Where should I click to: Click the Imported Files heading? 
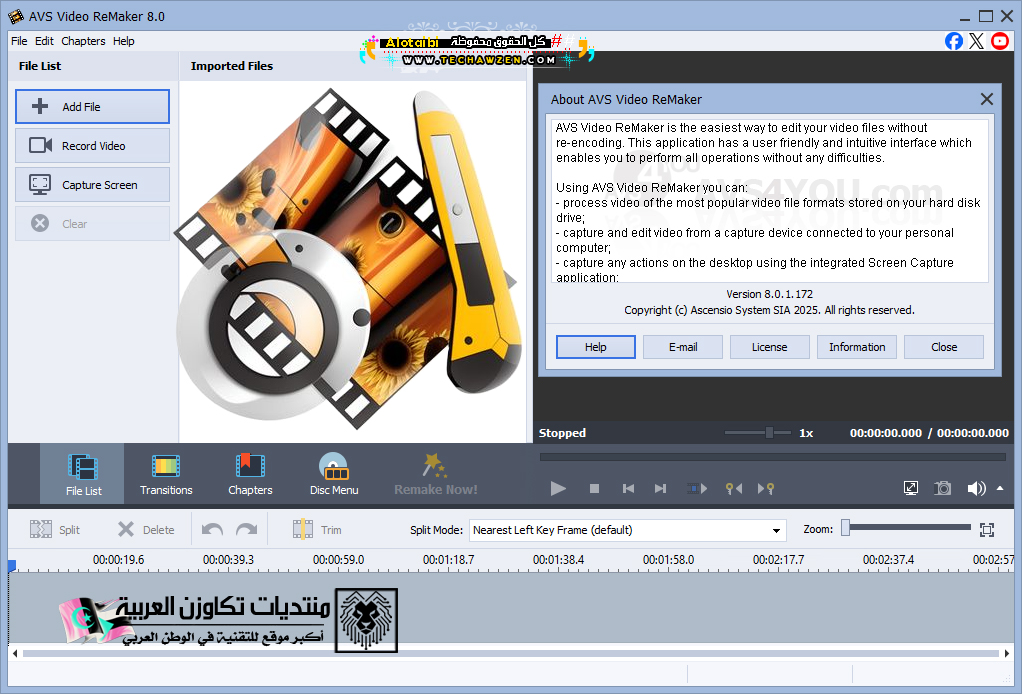(x=231, y=66)
